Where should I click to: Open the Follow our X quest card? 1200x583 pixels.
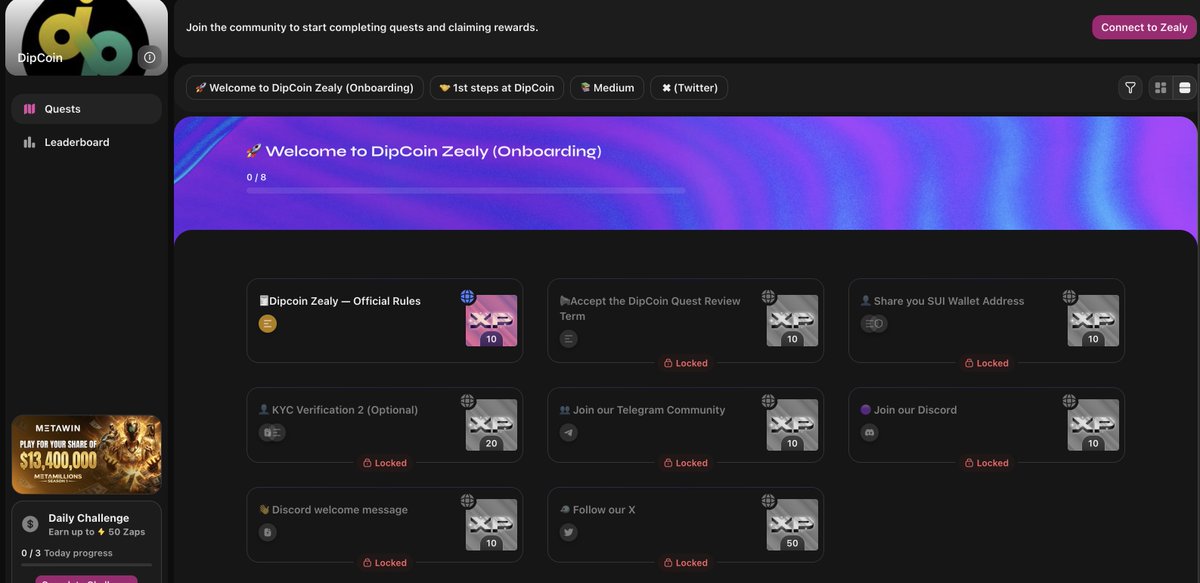(x=685, y=525)
